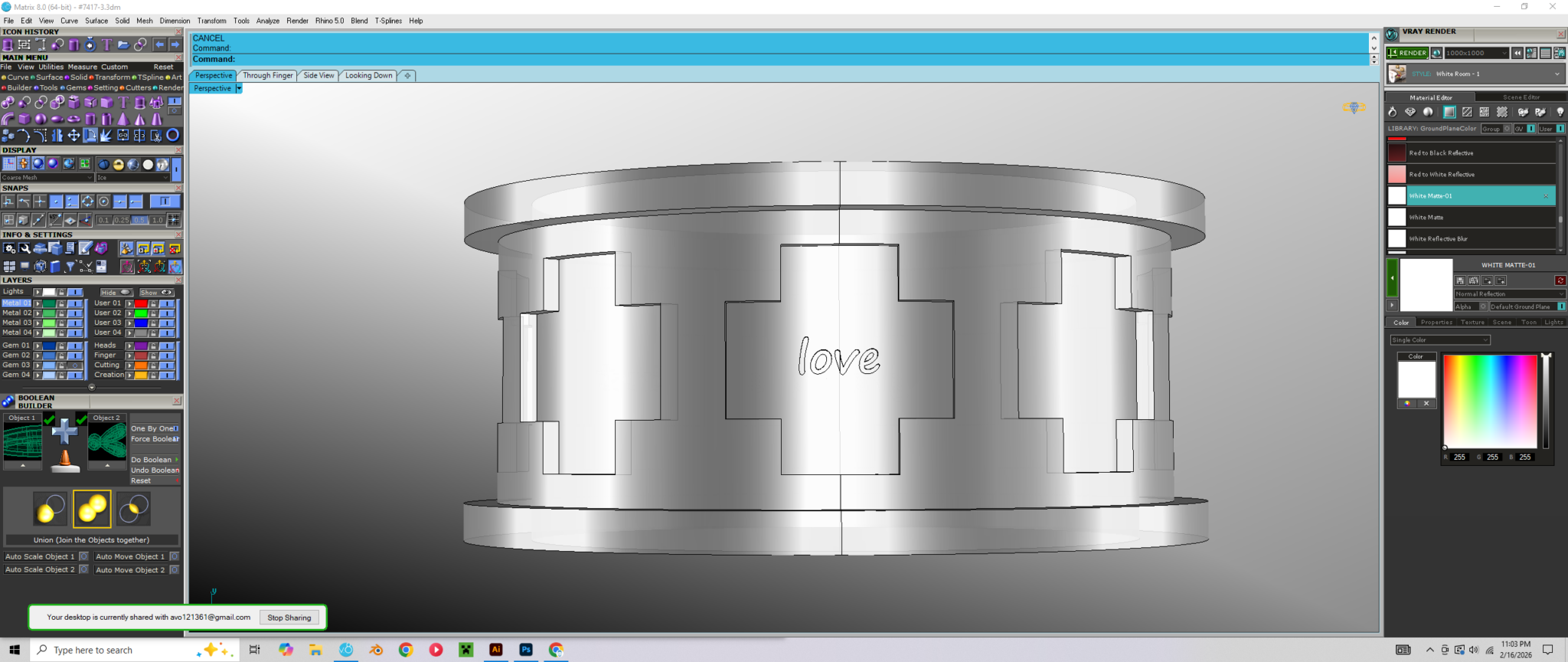Switch to the Side View tab

tap(318, 76)
